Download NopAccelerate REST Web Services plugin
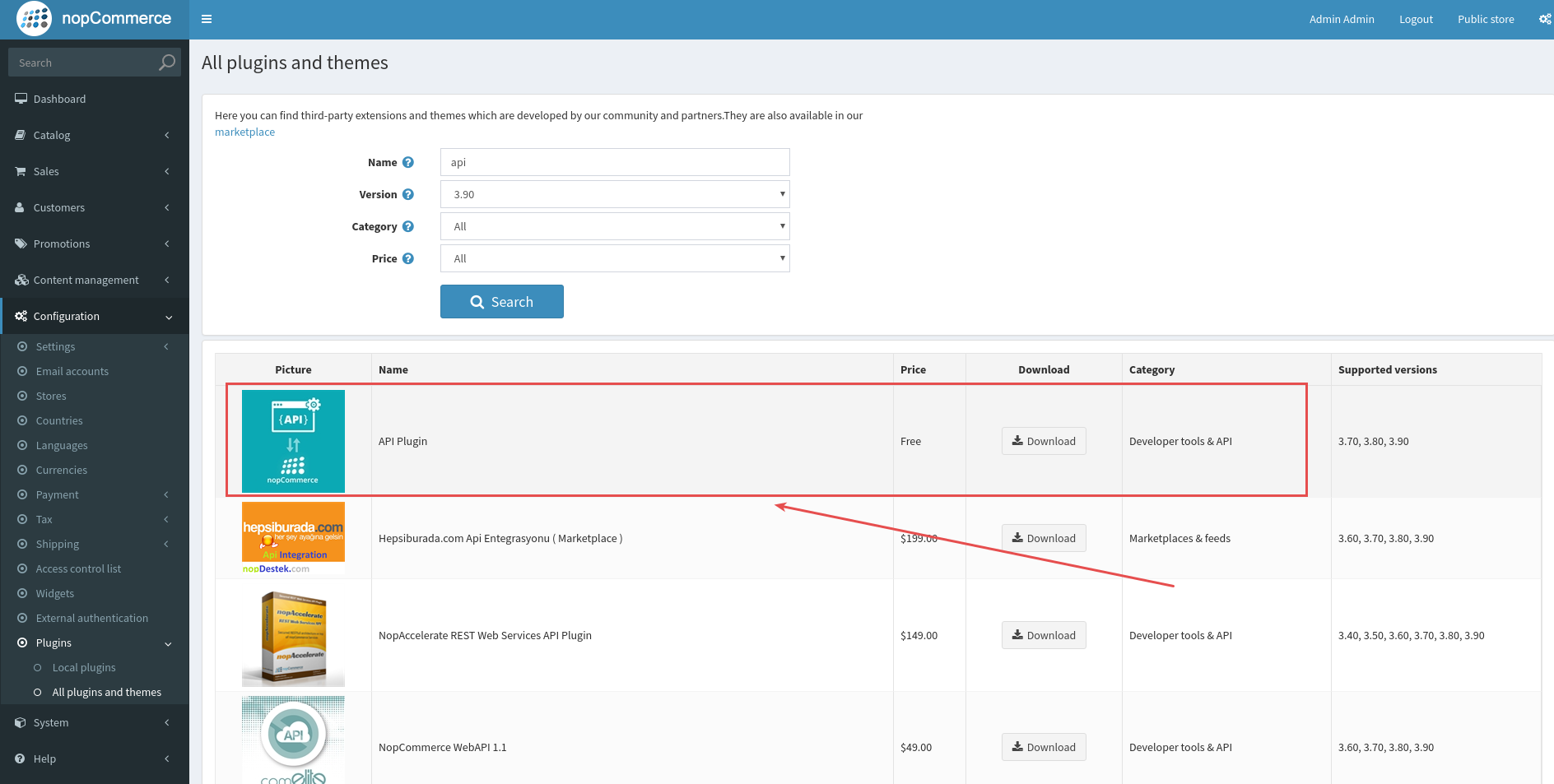Image resolution: width=1554 pixels, height=784 pixels. (1044, 635)
